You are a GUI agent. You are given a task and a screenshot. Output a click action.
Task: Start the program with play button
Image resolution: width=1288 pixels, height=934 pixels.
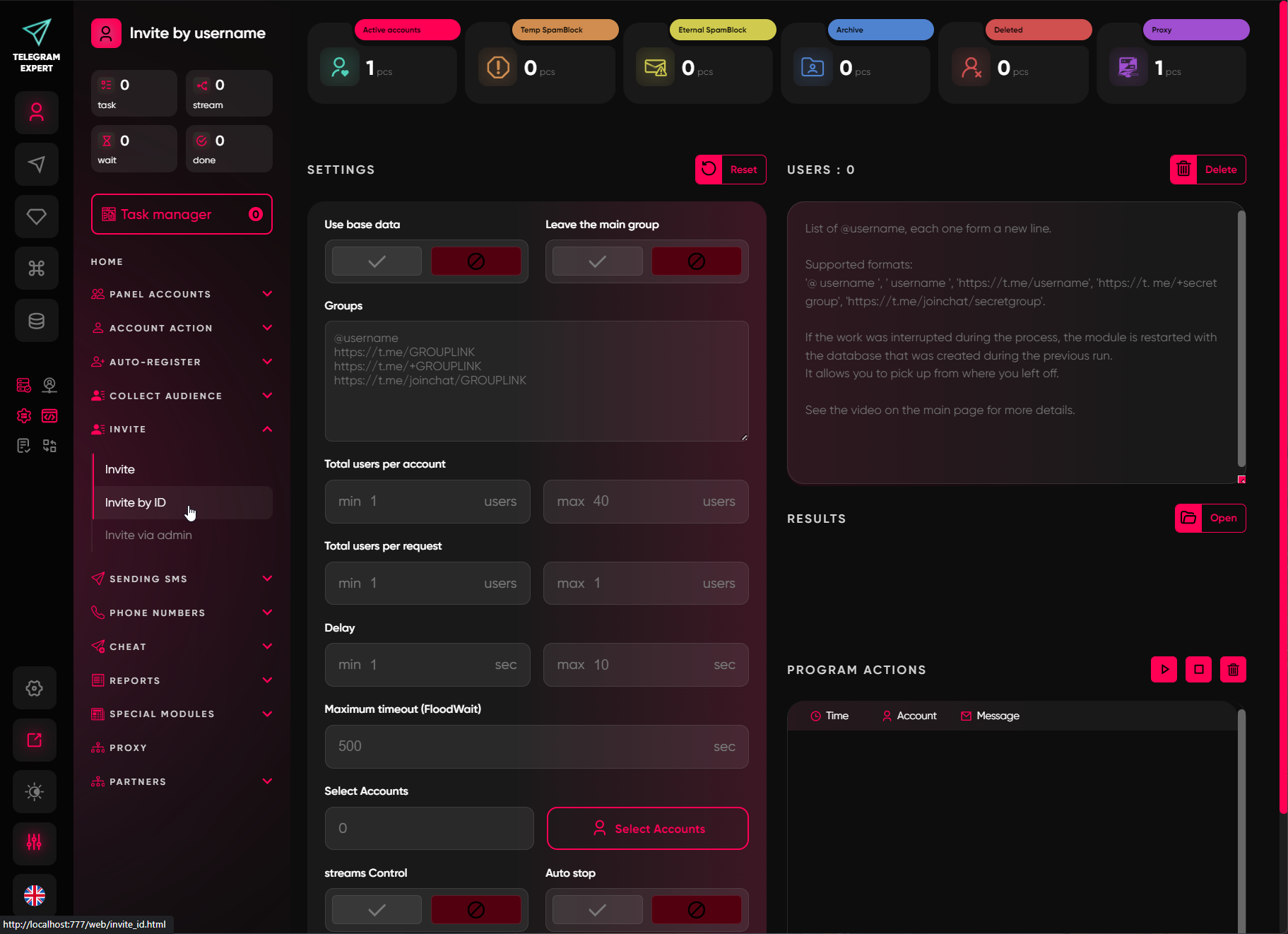pyautogui.click(x=1164, y=669)
